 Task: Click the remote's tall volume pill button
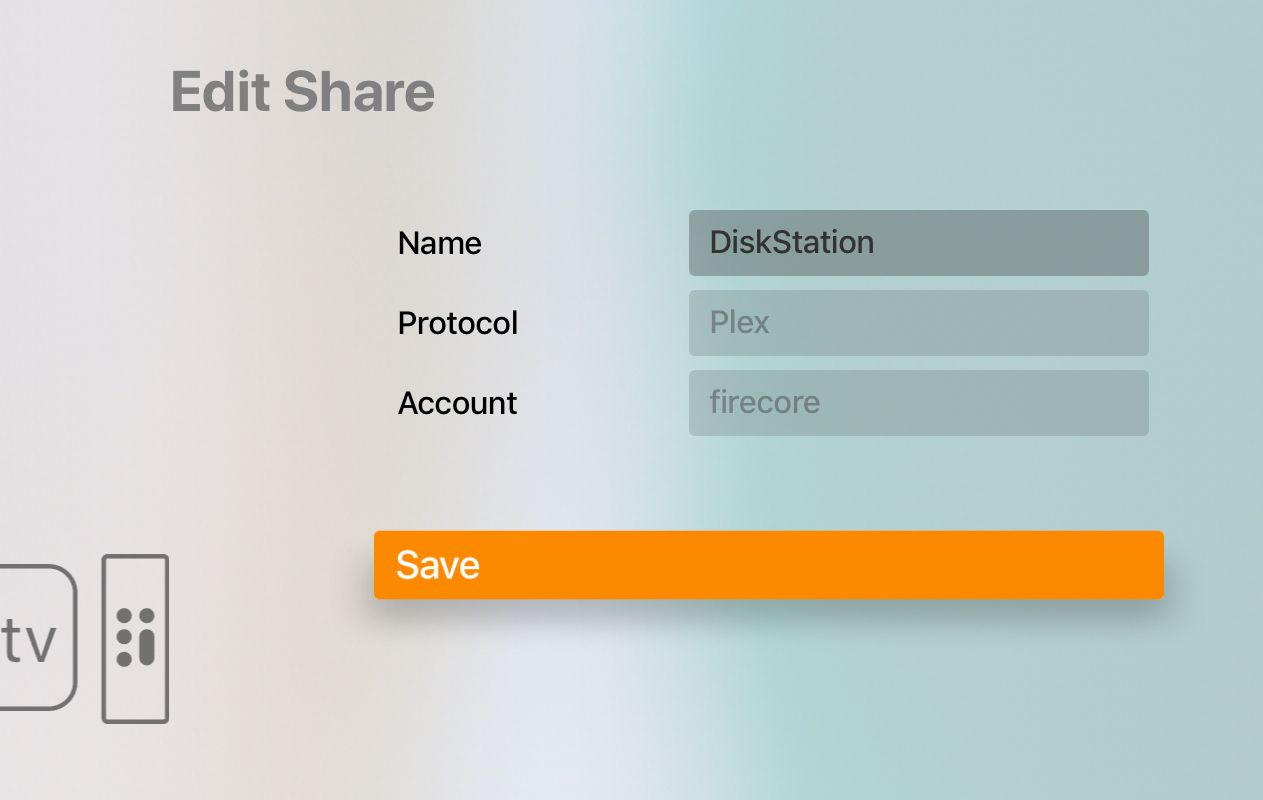tap(147, 647)
